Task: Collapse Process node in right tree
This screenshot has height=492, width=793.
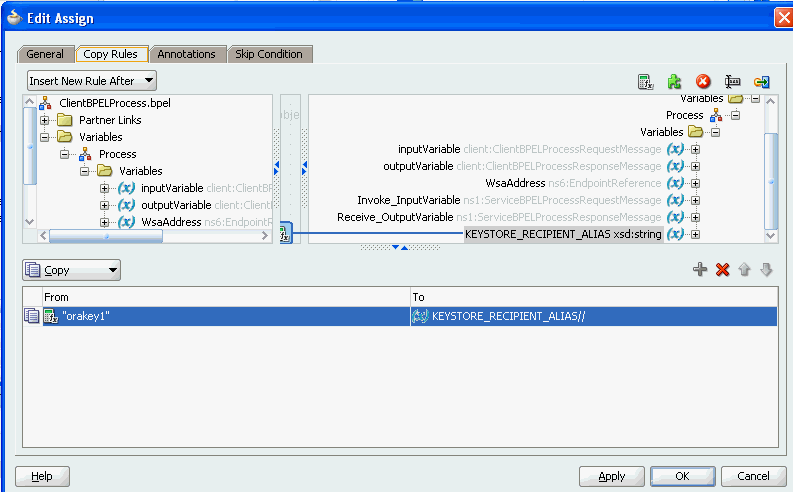Action: [735, 115]
